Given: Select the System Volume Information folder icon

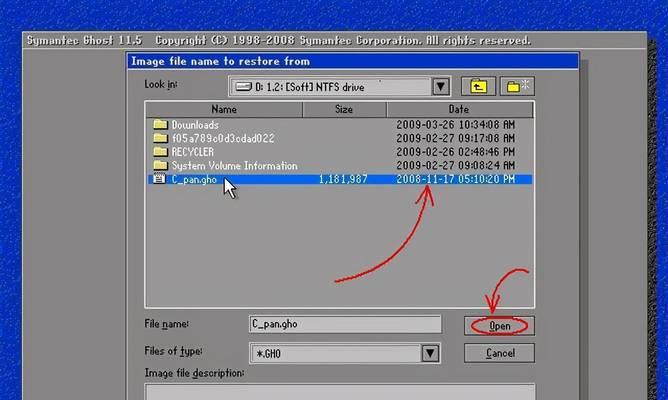Looking at the screenshot, I should [160, 165].
